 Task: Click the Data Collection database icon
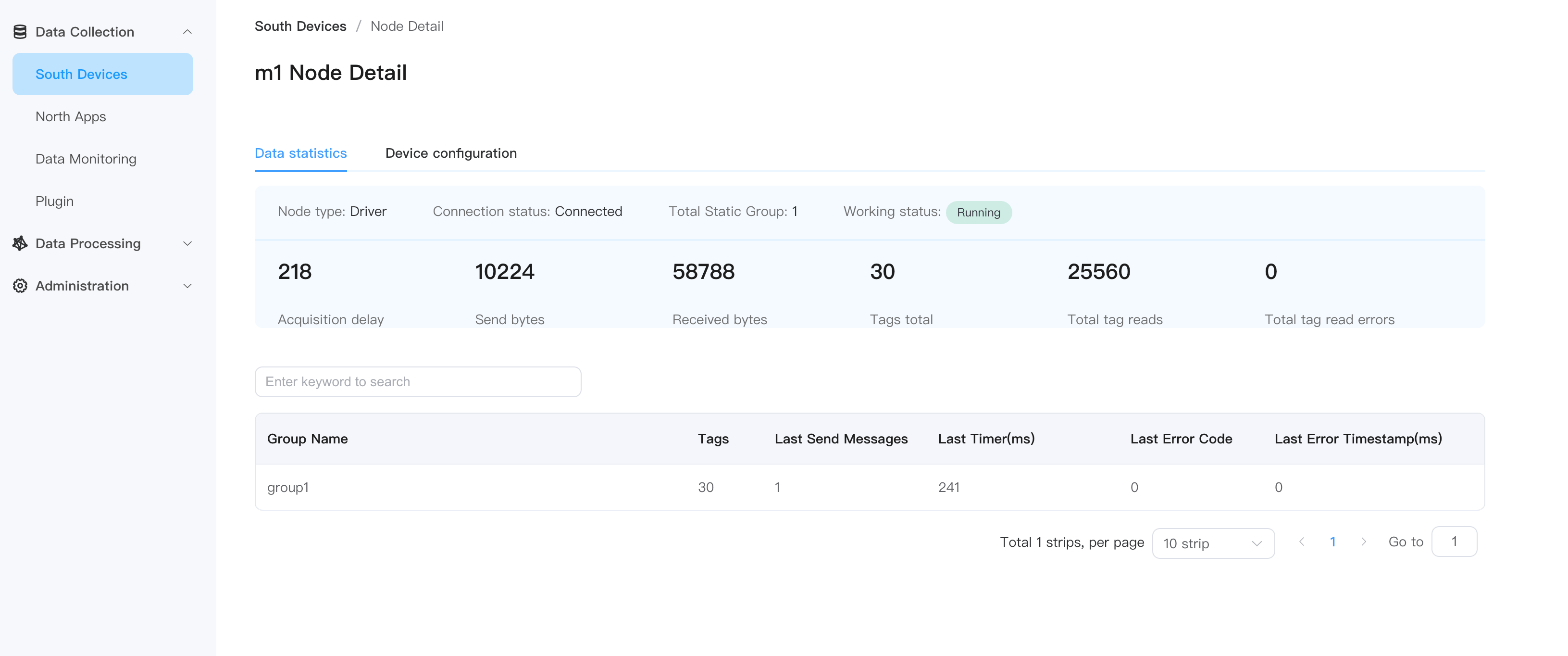point(20,32)
